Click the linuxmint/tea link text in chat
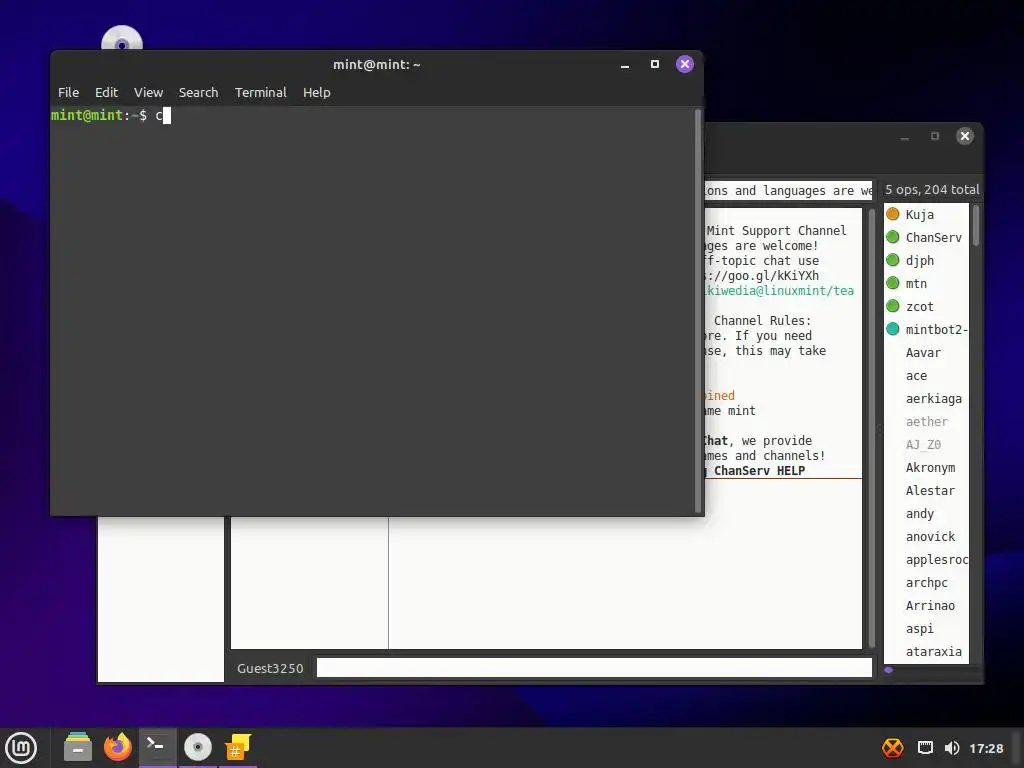The width and height of the screenshot is (1024, 768). pos(780,291)
